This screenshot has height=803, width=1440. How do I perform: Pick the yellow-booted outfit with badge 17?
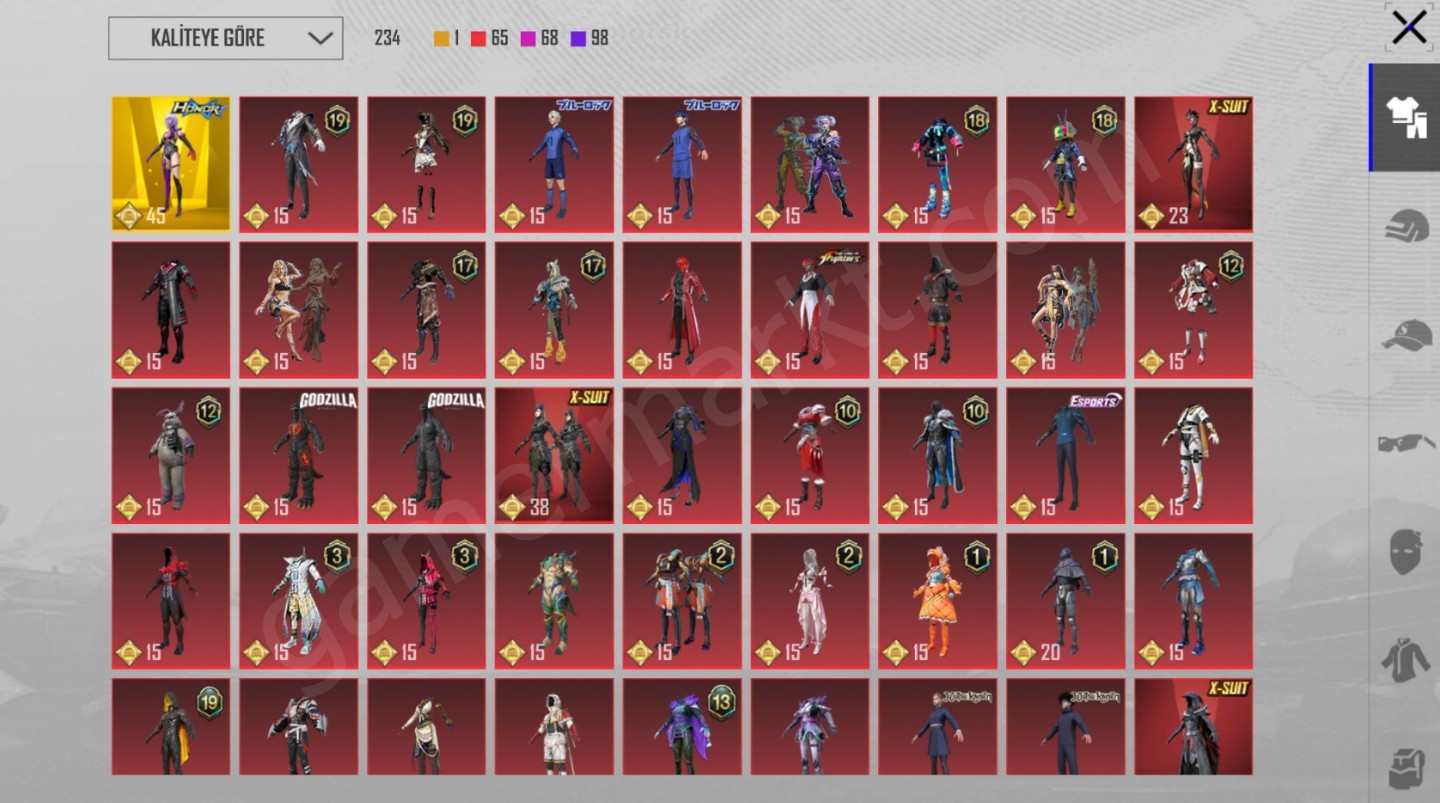[554, 310]
